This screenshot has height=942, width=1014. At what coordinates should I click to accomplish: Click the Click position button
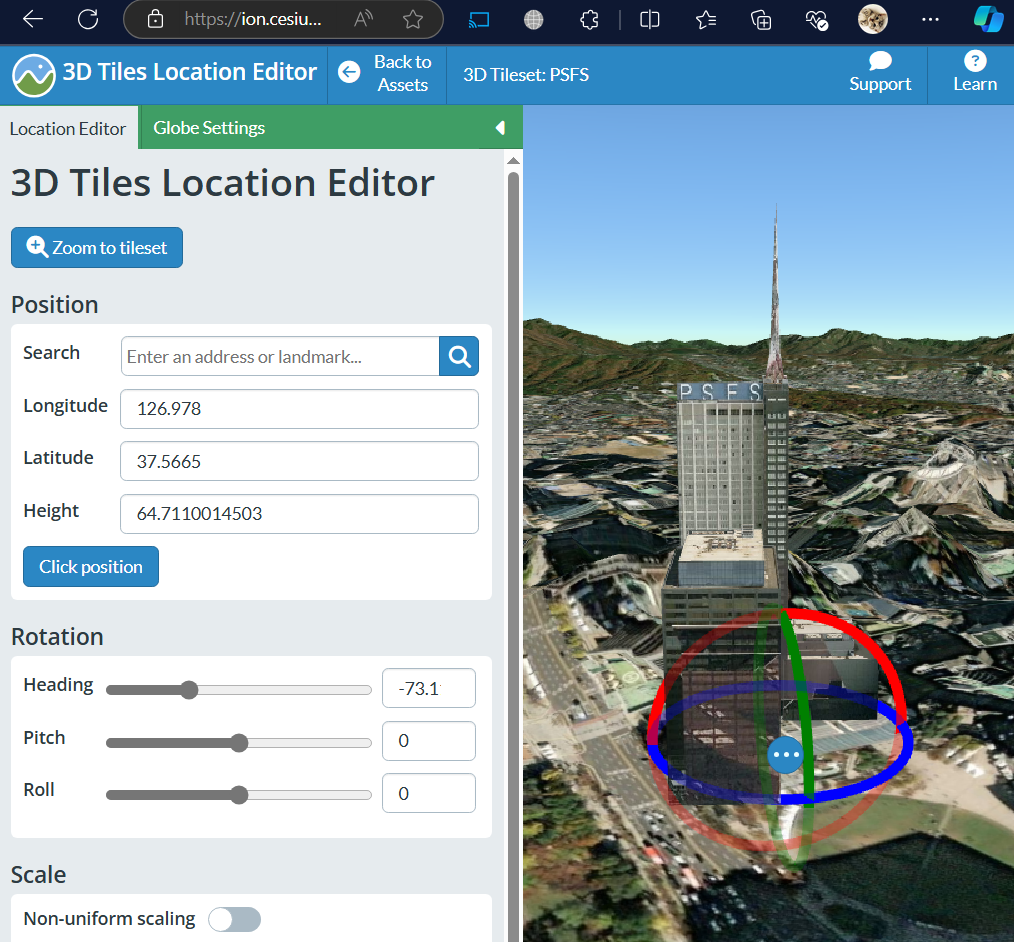91,566
